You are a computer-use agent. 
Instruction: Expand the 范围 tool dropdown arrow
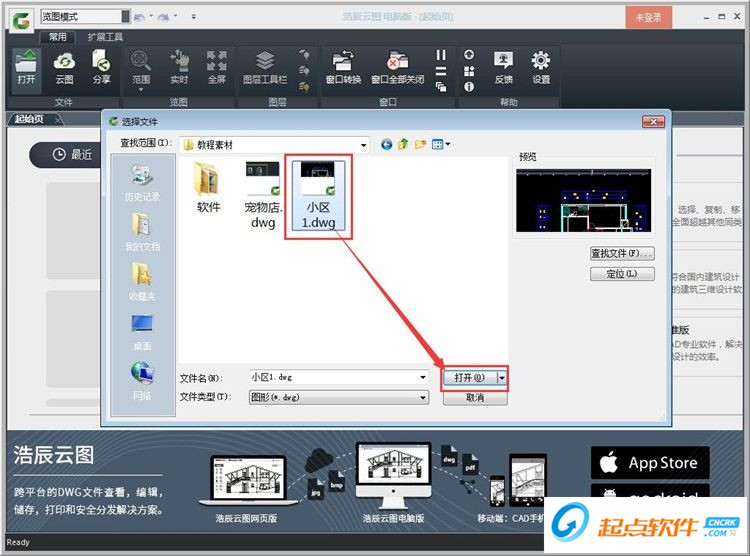click(x=141, y=90)
